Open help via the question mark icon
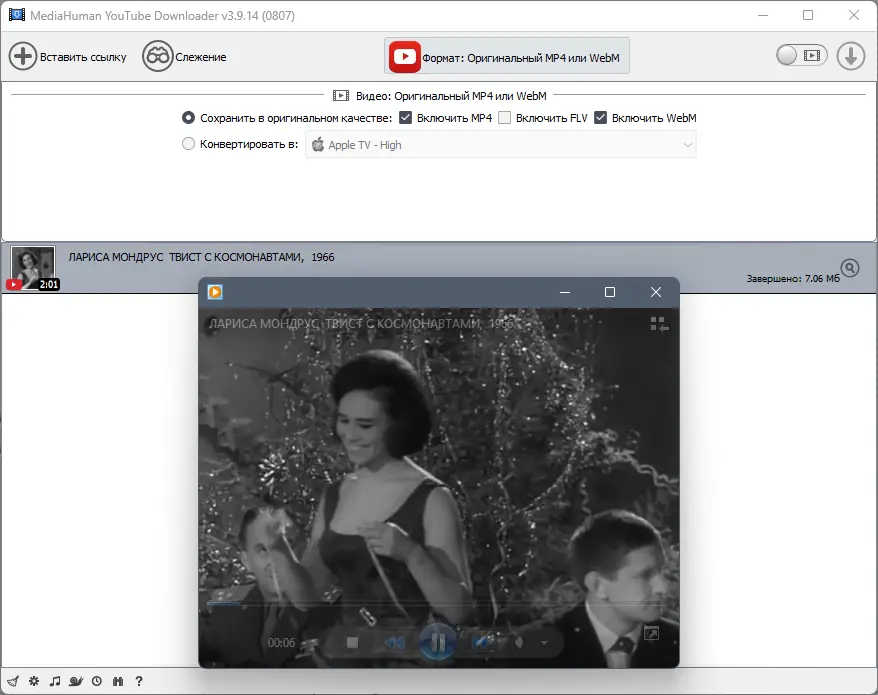The width and height of the screenshot is (878, 695). coord(139,681)
